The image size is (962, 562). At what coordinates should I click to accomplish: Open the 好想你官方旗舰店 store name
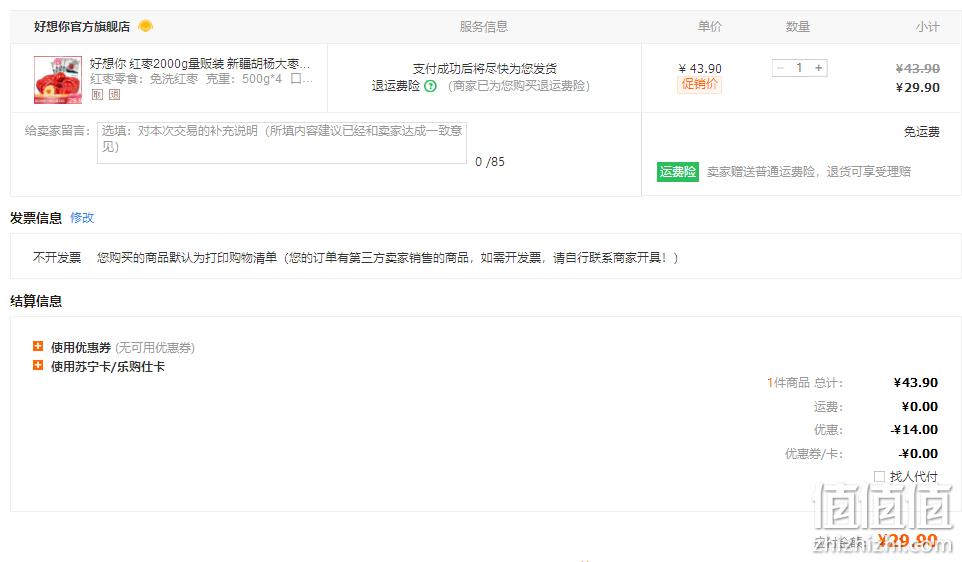tap(82, 26)
